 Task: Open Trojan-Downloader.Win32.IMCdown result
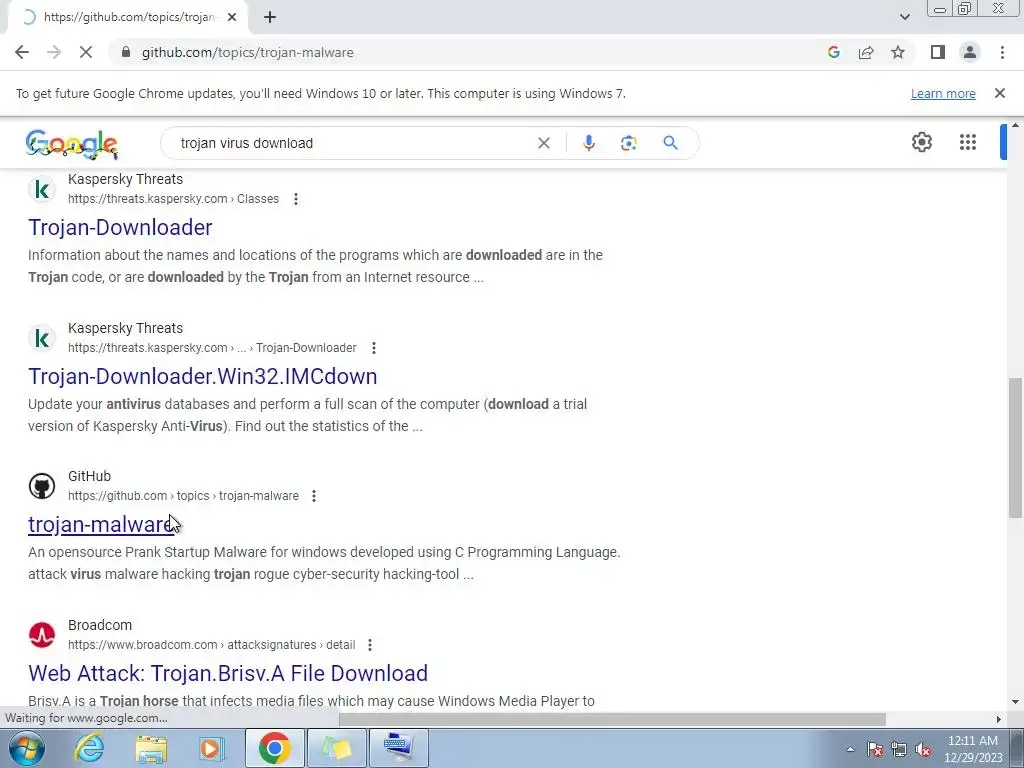pyautogui.click(x=202, y=376)
